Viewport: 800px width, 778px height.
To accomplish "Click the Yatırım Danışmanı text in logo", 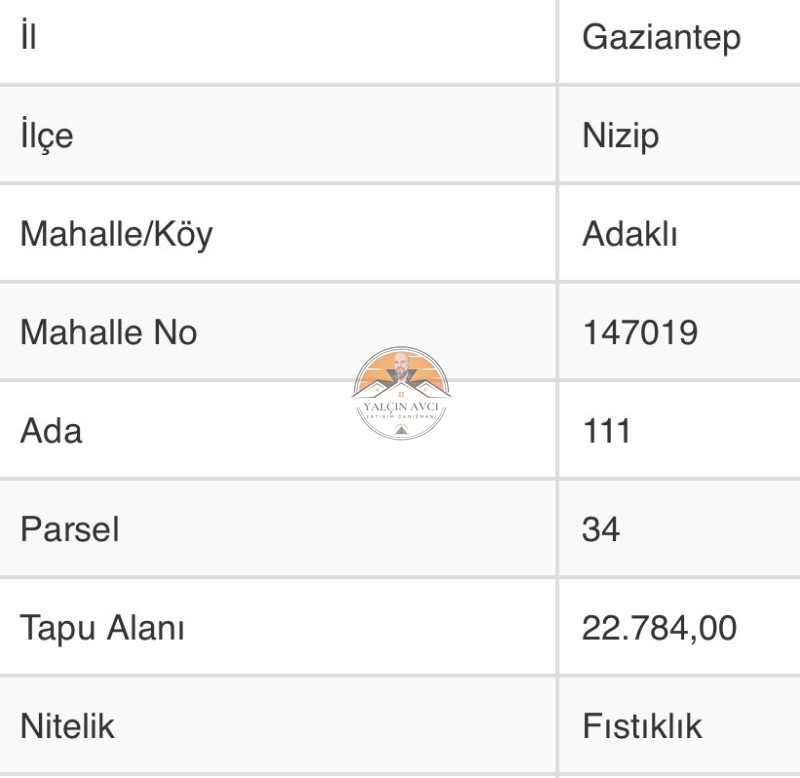I will coord(401,416).
